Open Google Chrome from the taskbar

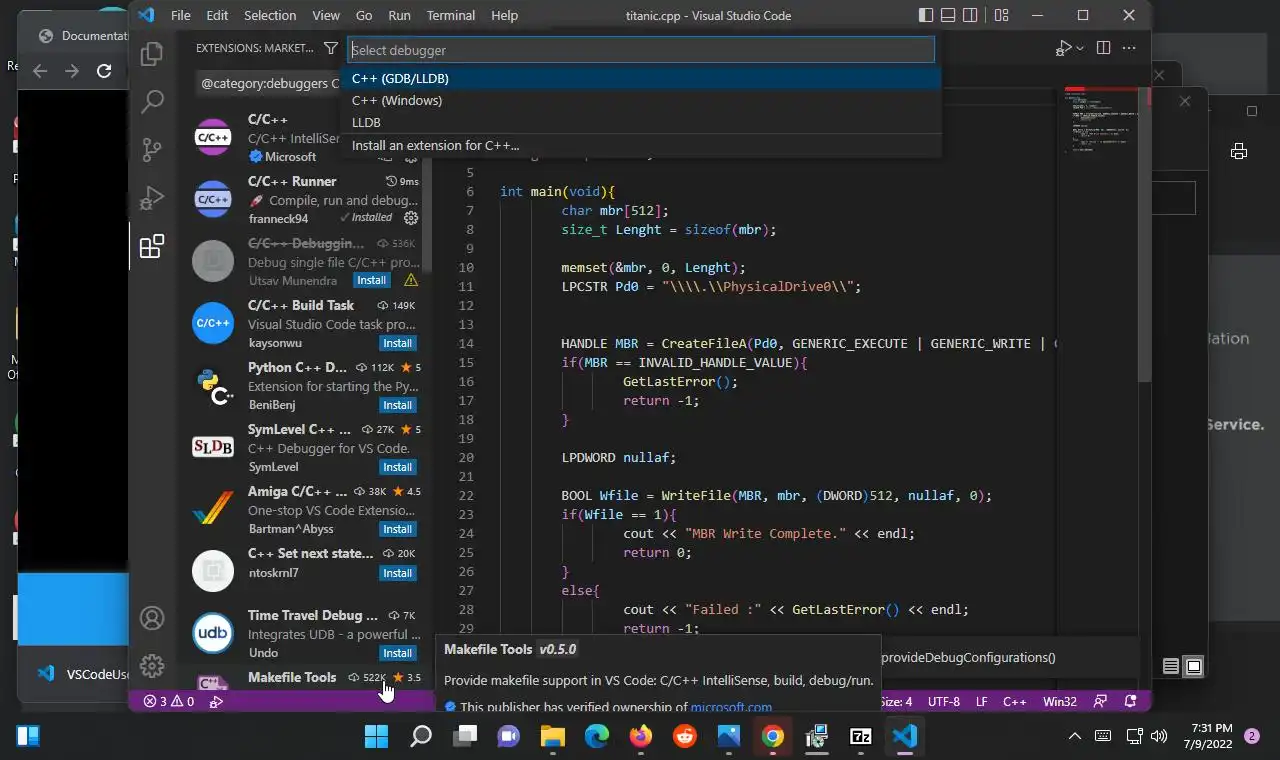pyautogui.click(x=772, y=737)
